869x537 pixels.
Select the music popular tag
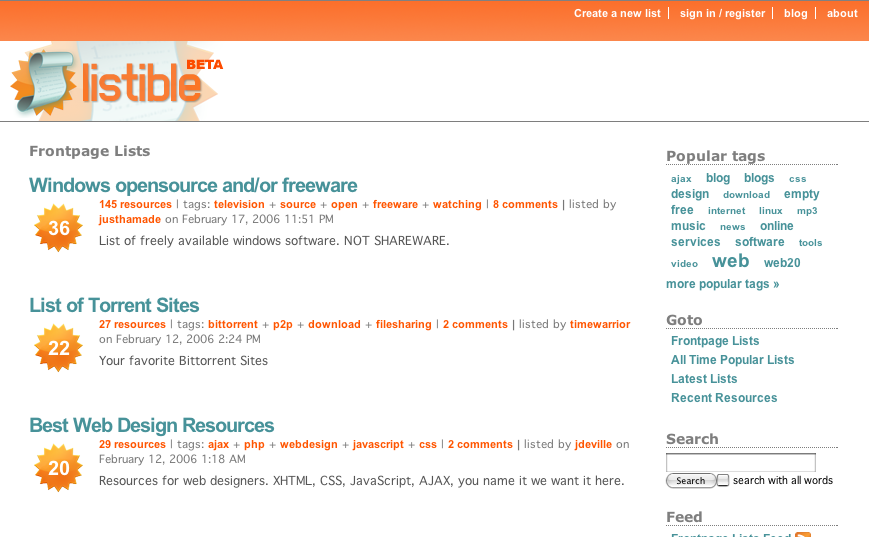(688, 226)
